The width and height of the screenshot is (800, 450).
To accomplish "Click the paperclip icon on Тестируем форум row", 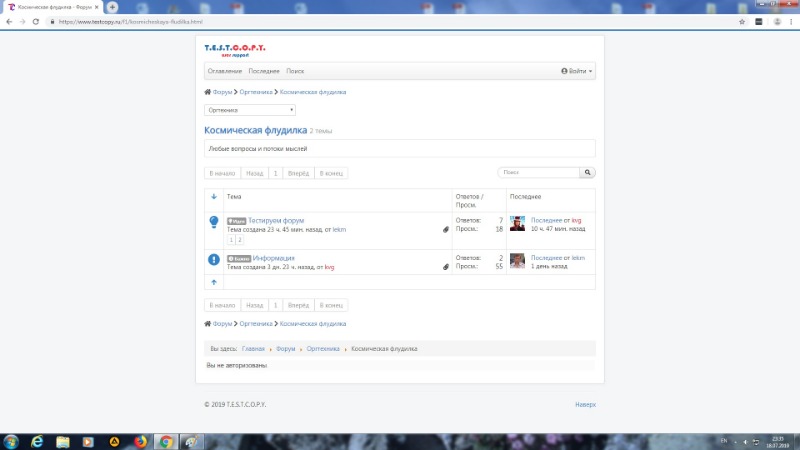I will (446, 229).
